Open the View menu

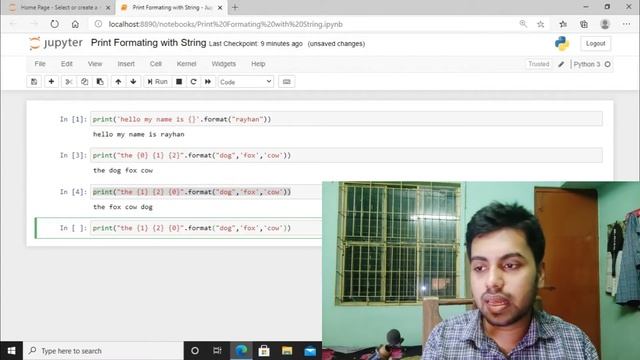click(x=95, y=64)
